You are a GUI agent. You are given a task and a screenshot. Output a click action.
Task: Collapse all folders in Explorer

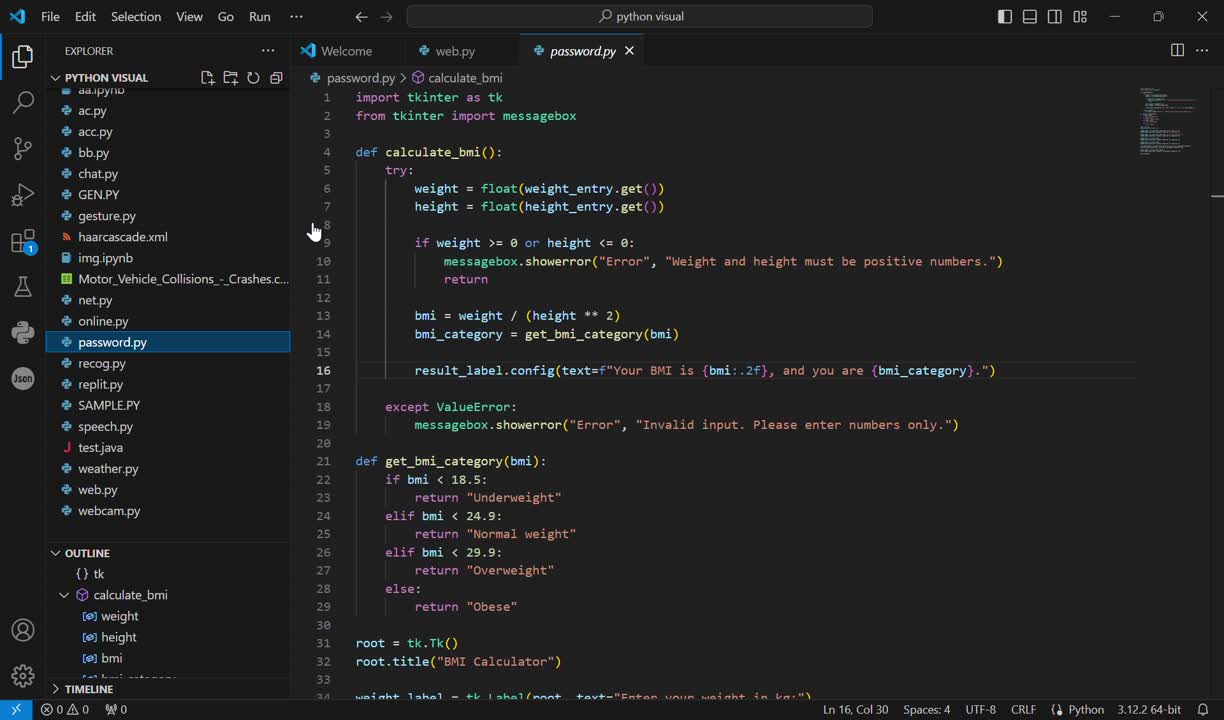(x=276, y=78)
